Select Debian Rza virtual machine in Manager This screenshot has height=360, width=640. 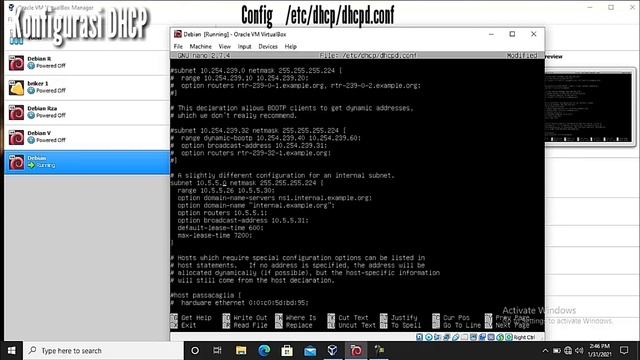click(87, 112)
